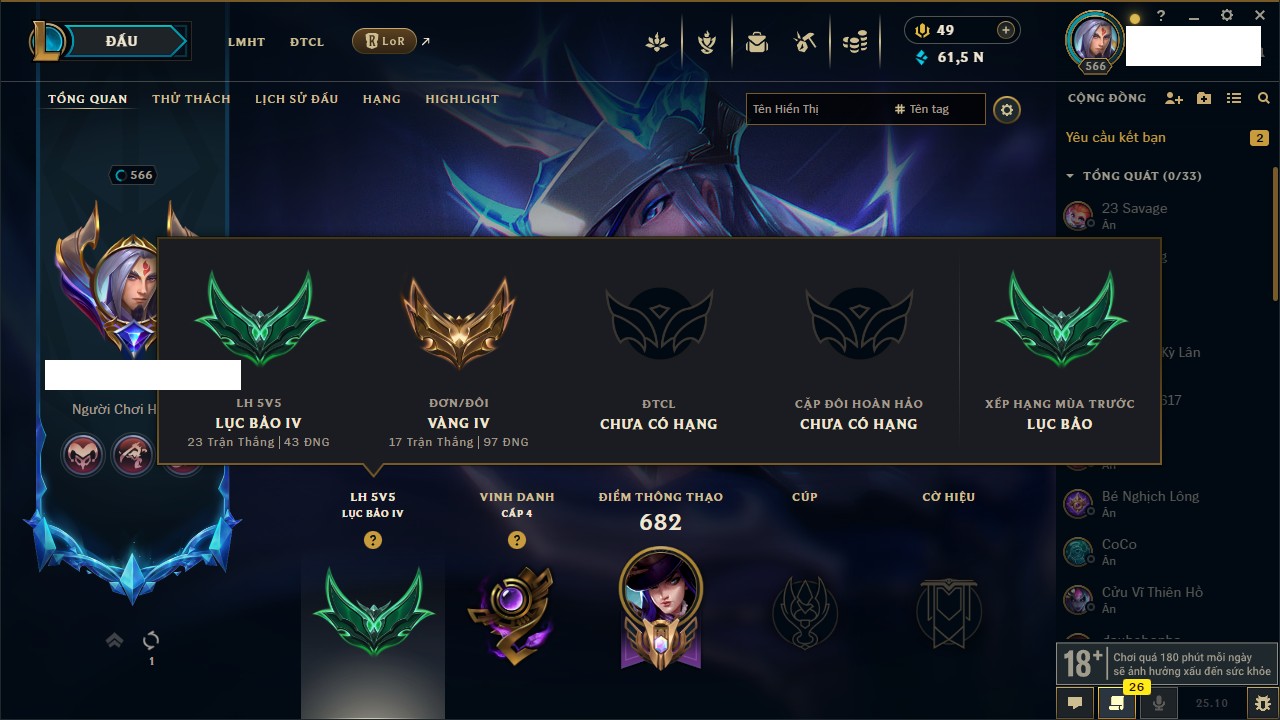This screenshot has width=1280, height=720.
Task: Click the help icon above LH 5V5 rank
Action: pyautogui.click(x=373, y=540)
